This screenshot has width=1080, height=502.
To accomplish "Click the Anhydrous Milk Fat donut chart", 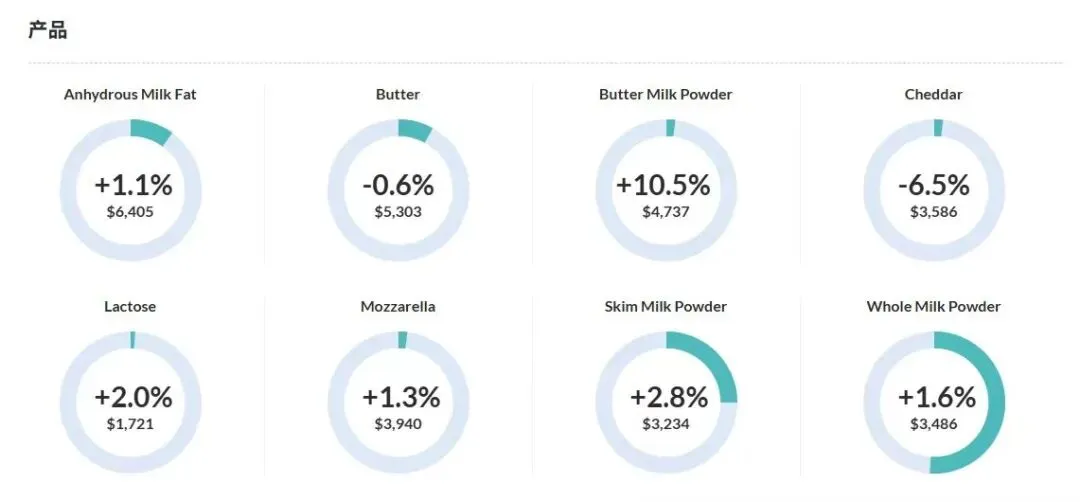I will tap(130, 190).
